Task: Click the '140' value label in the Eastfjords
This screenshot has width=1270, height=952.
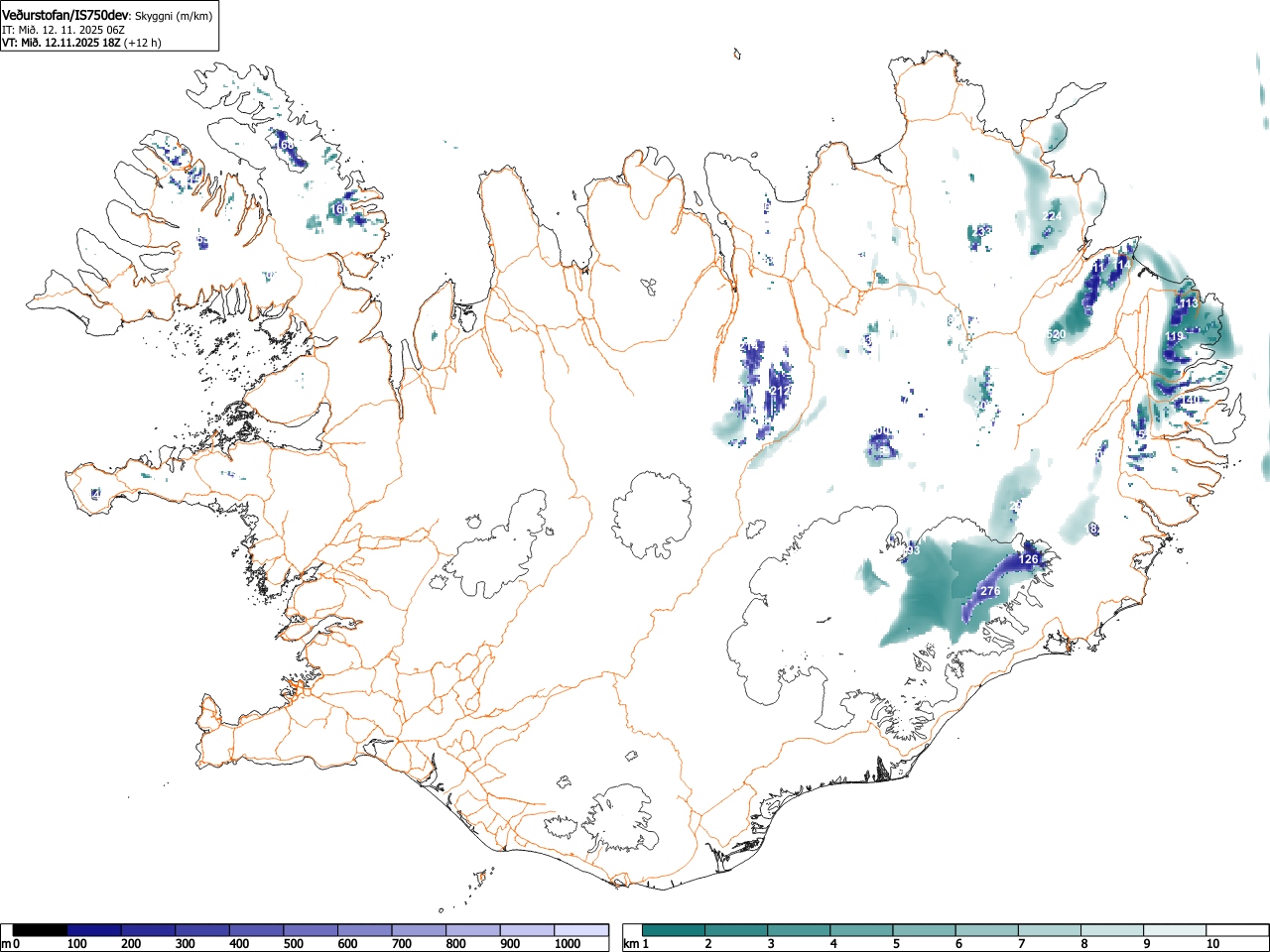Action: tap(1191, 400)
